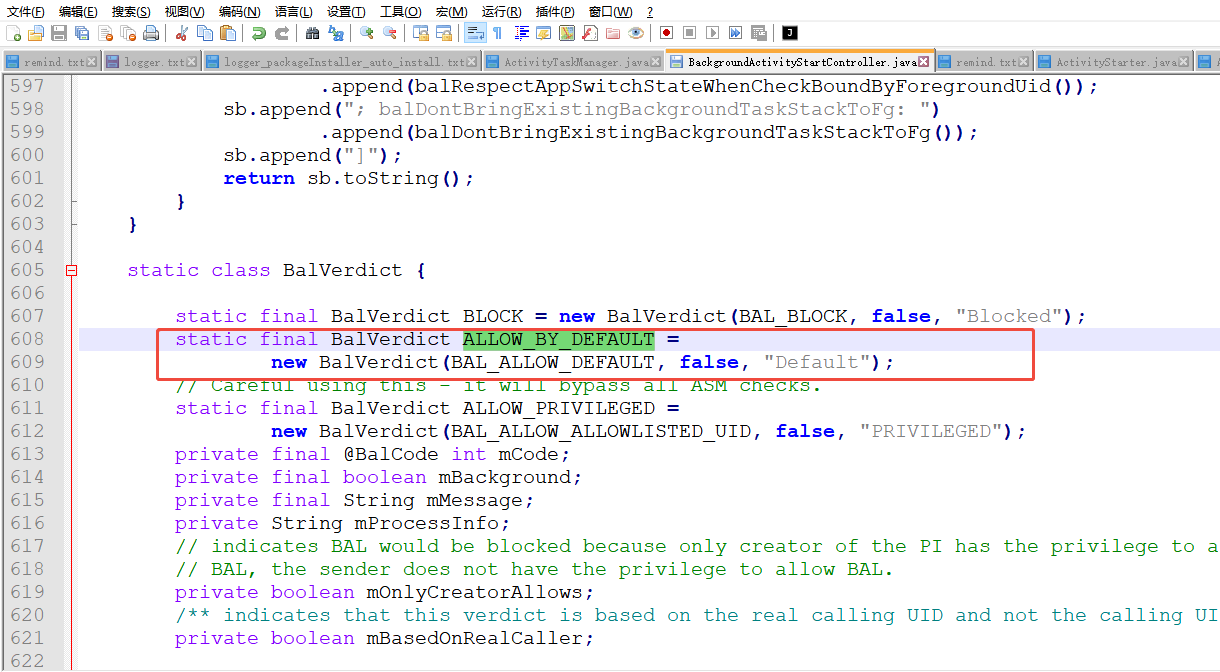Print the document using the printer icon
The width and height of the screenshot is (1220, 672).
(x=151, y=33)
